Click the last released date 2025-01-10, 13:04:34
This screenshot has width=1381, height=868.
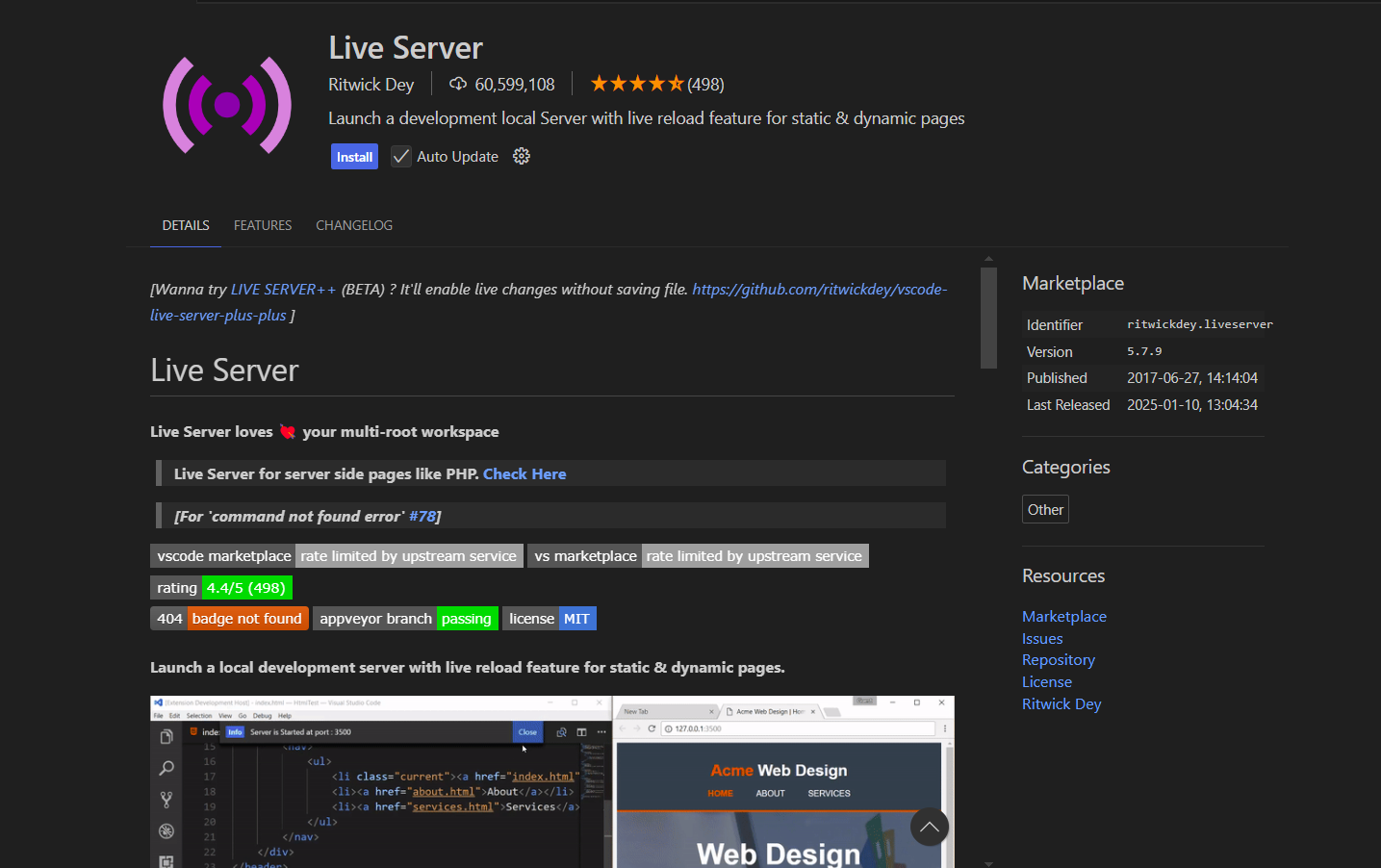click(1192, 405)
